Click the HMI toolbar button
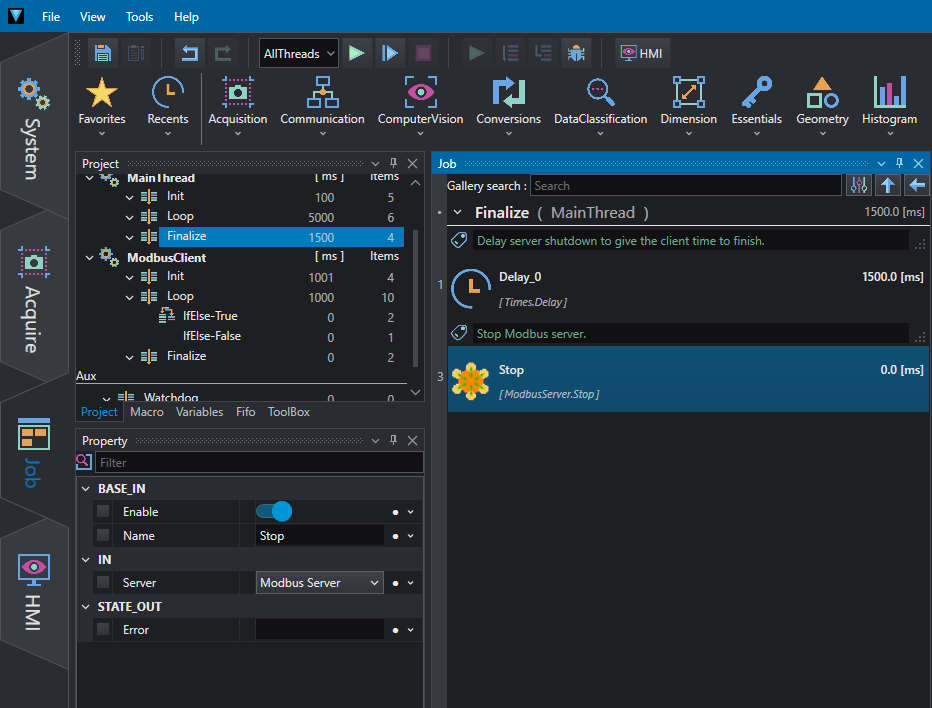 pos(642,54)
